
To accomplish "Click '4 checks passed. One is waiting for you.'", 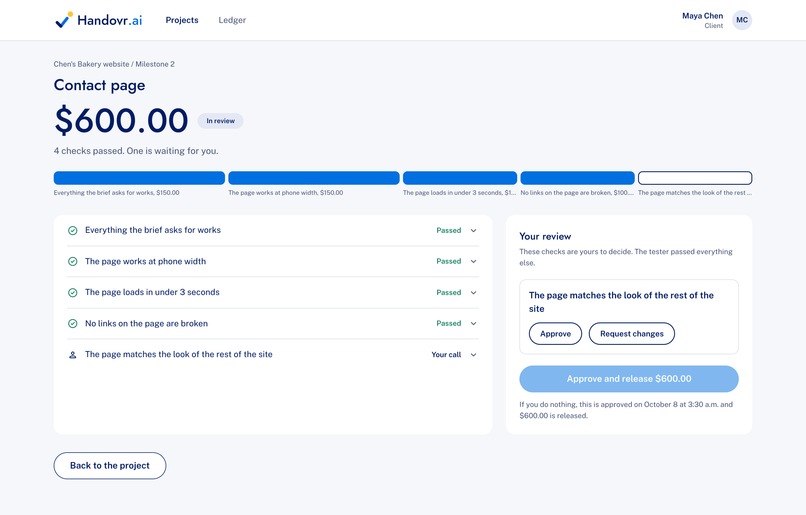I will coord(136,151).
